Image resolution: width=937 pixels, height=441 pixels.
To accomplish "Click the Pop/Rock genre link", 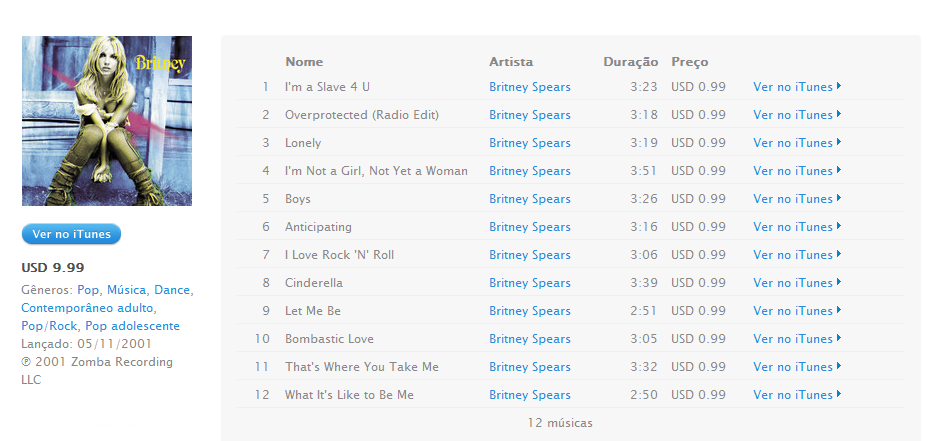I will tap(49, 326).
